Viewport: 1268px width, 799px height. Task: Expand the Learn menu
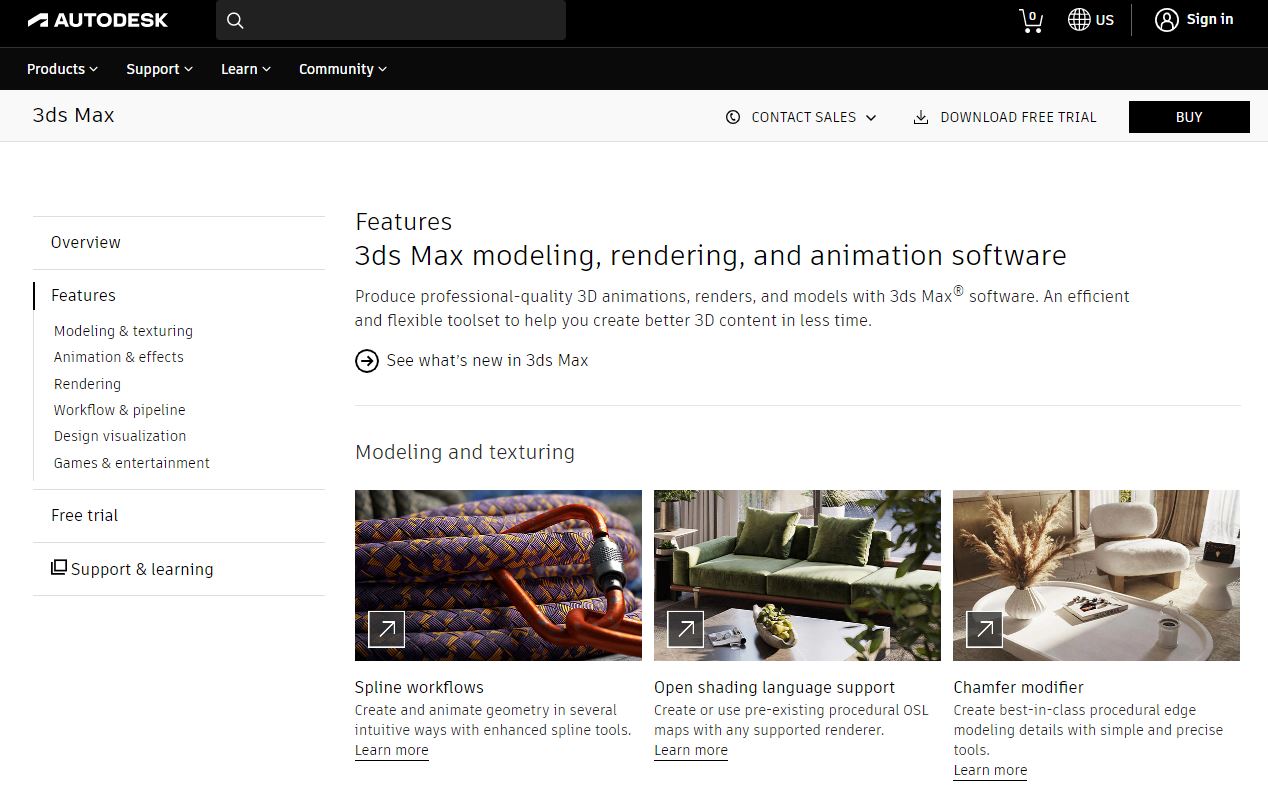(246, 69)
